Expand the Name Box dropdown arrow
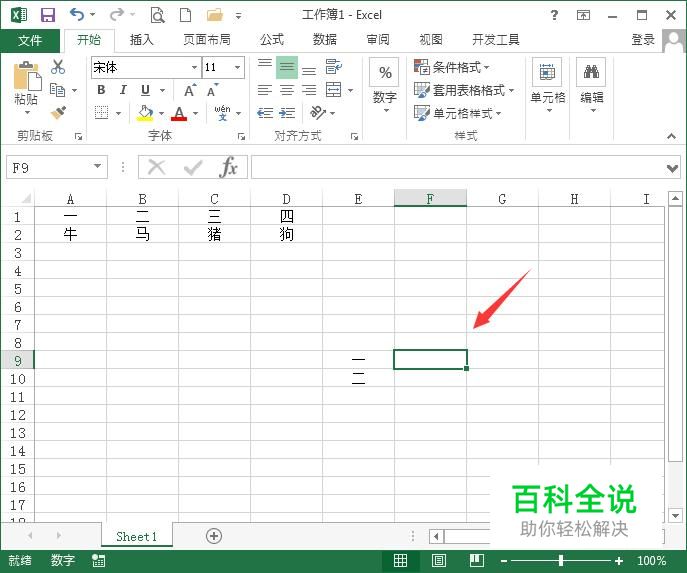The width and height of the screenshot is (687, 573). tap(97, 166)
